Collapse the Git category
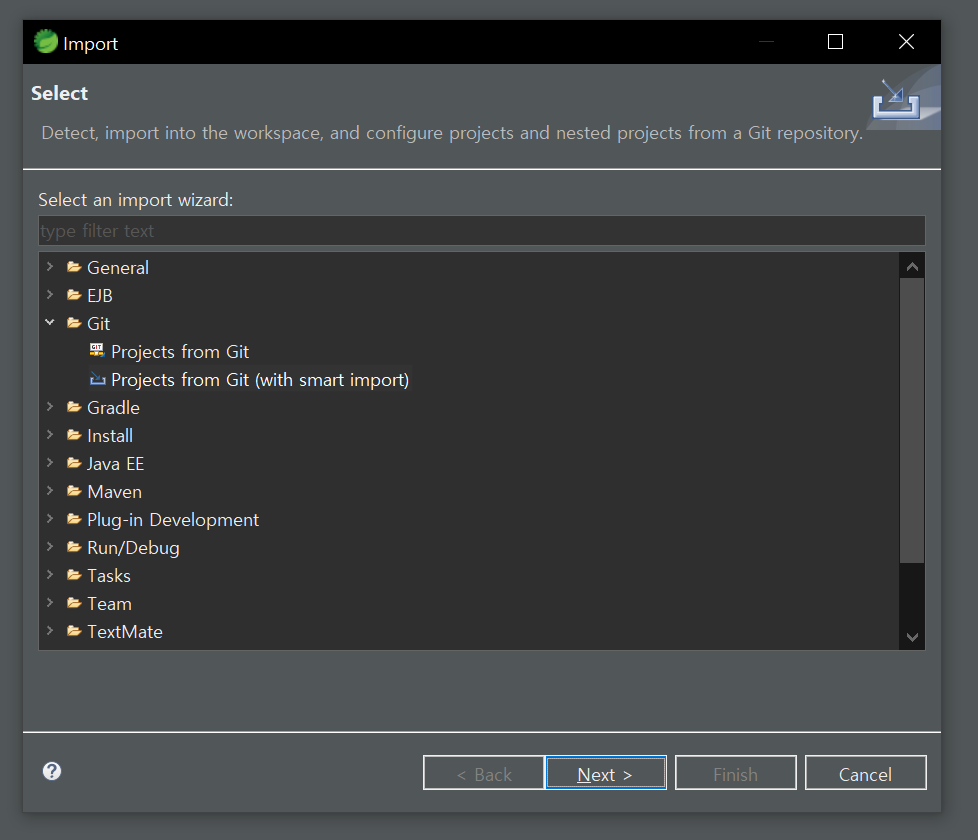The width and height of the screenshot is (978, 840). coord(50,322)
